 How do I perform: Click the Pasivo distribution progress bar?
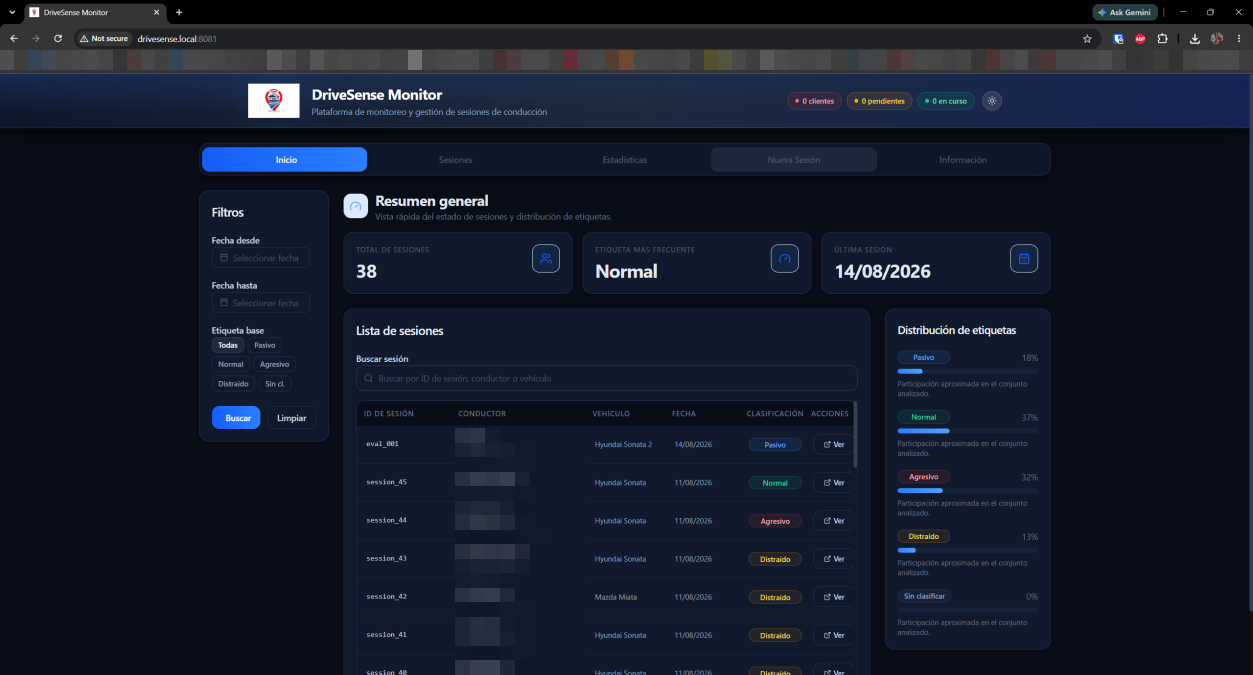pos(967,371)
